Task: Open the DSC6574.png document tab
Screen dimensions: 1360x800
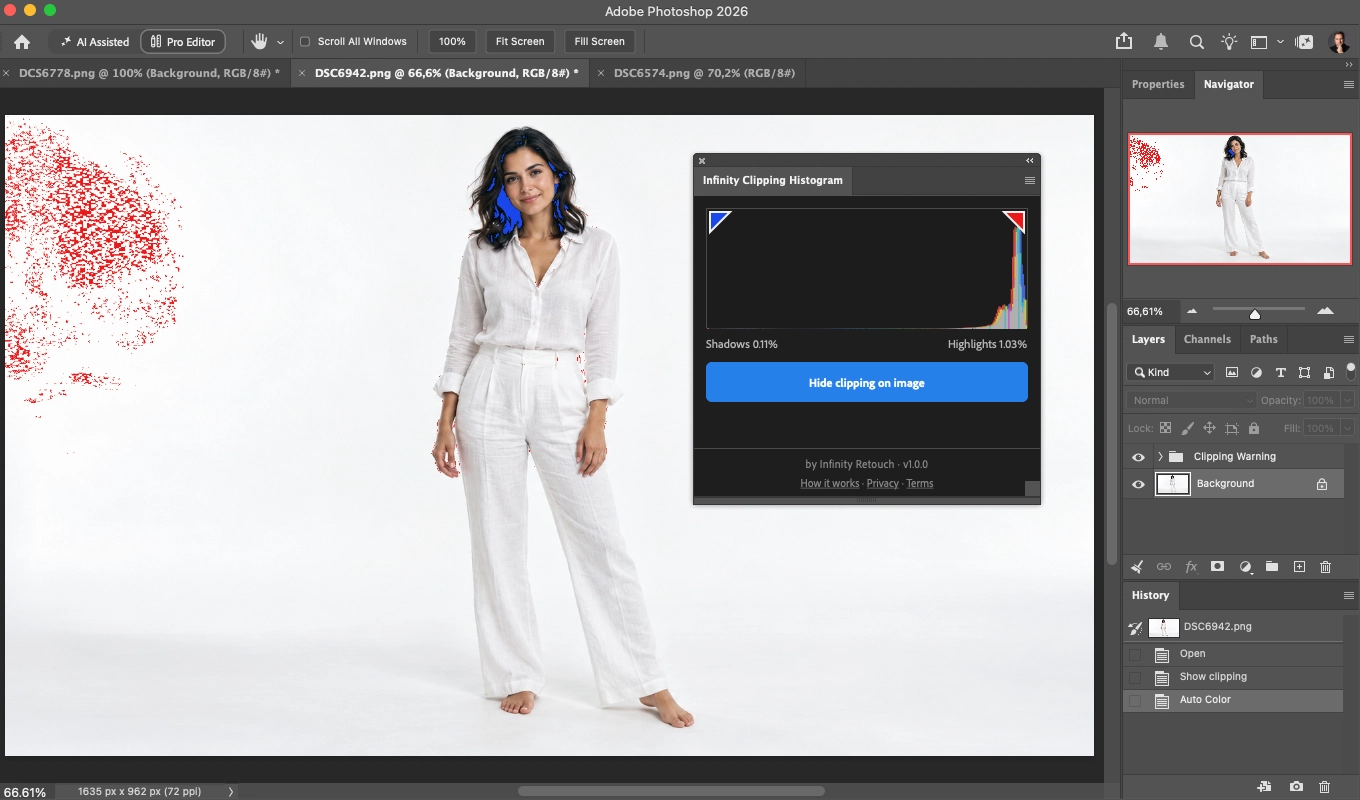Action: pos(704,73)
